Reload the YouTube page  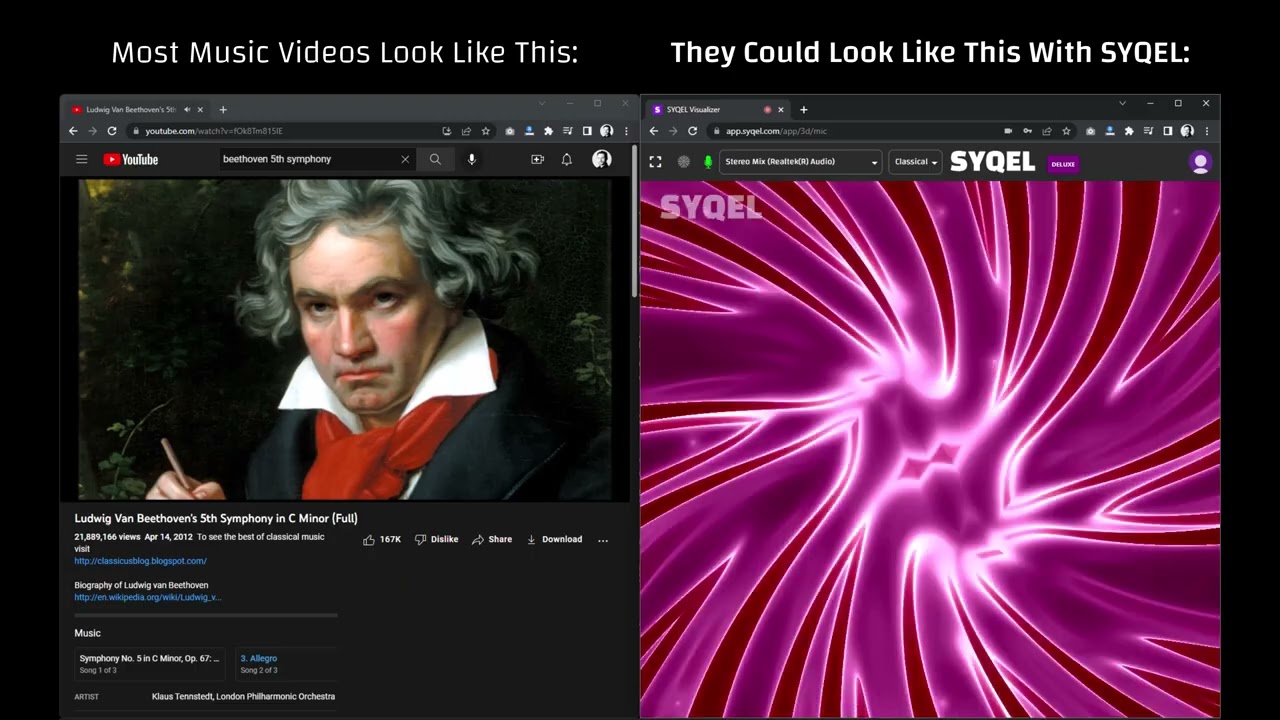pos(112,131)
